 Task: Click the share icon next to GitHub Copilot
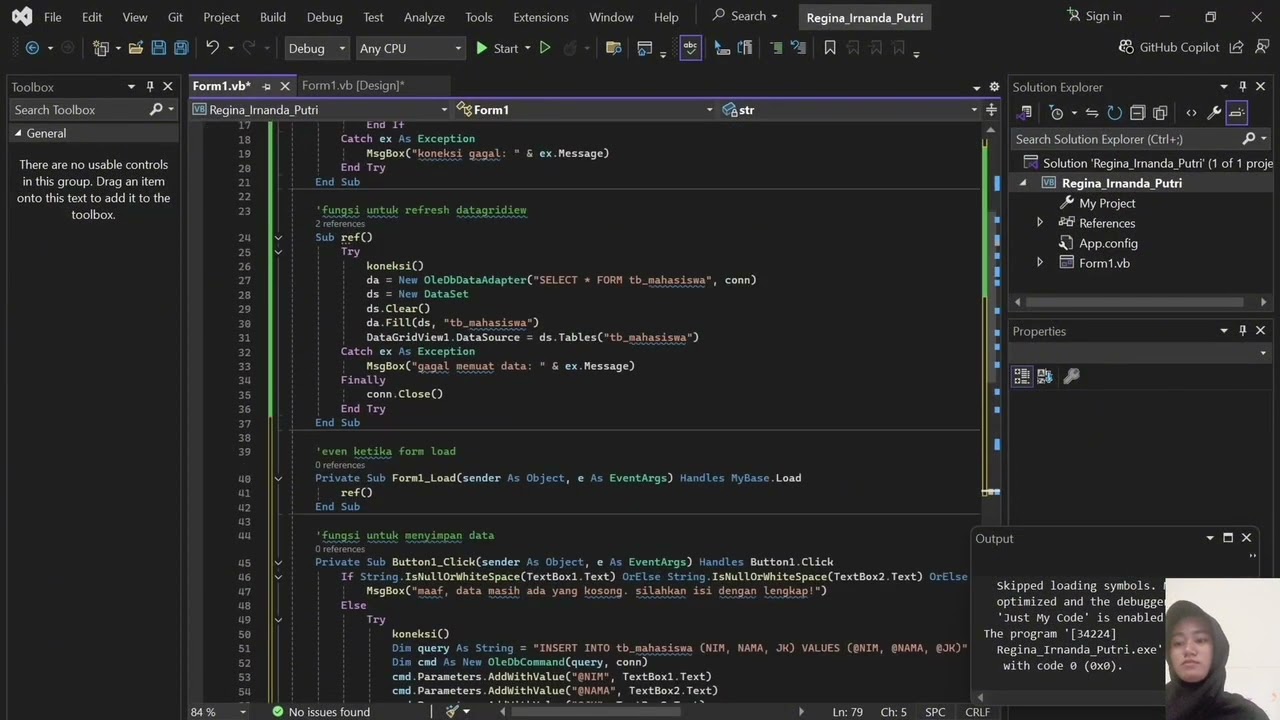(1236, 47)
